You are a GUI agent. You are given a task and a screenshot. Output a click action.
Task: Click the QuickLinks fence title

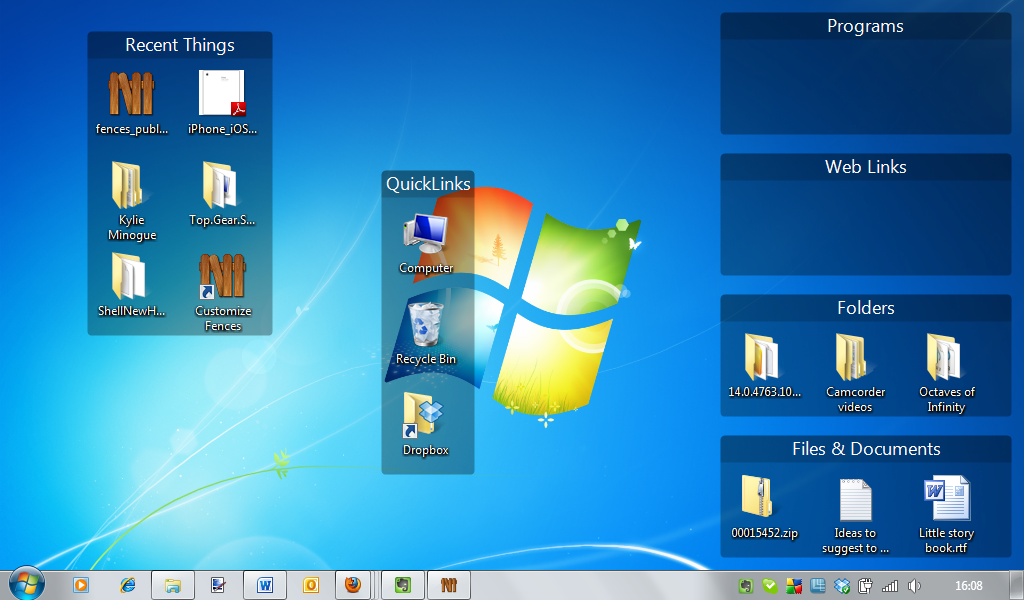click(x=428, y=184)
